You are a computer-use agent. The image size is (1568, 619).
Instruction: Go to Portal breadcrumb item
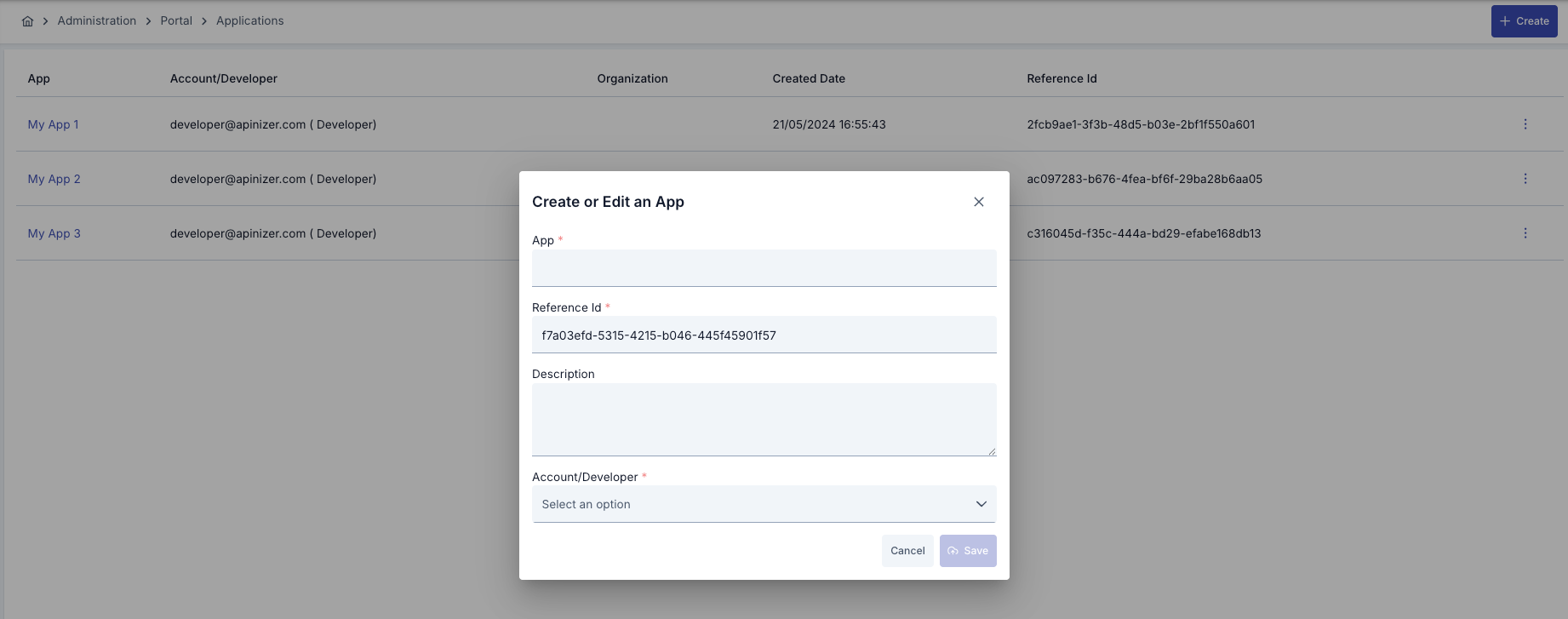point(176,21)
